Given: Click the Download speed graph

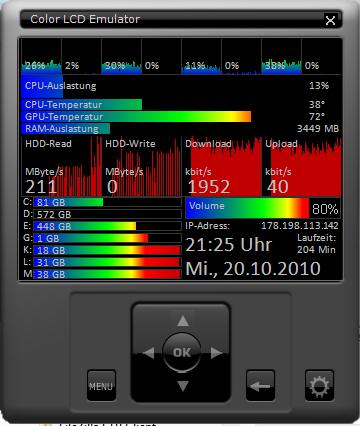Looking at the screenshot, I should [x=222, y=166].
